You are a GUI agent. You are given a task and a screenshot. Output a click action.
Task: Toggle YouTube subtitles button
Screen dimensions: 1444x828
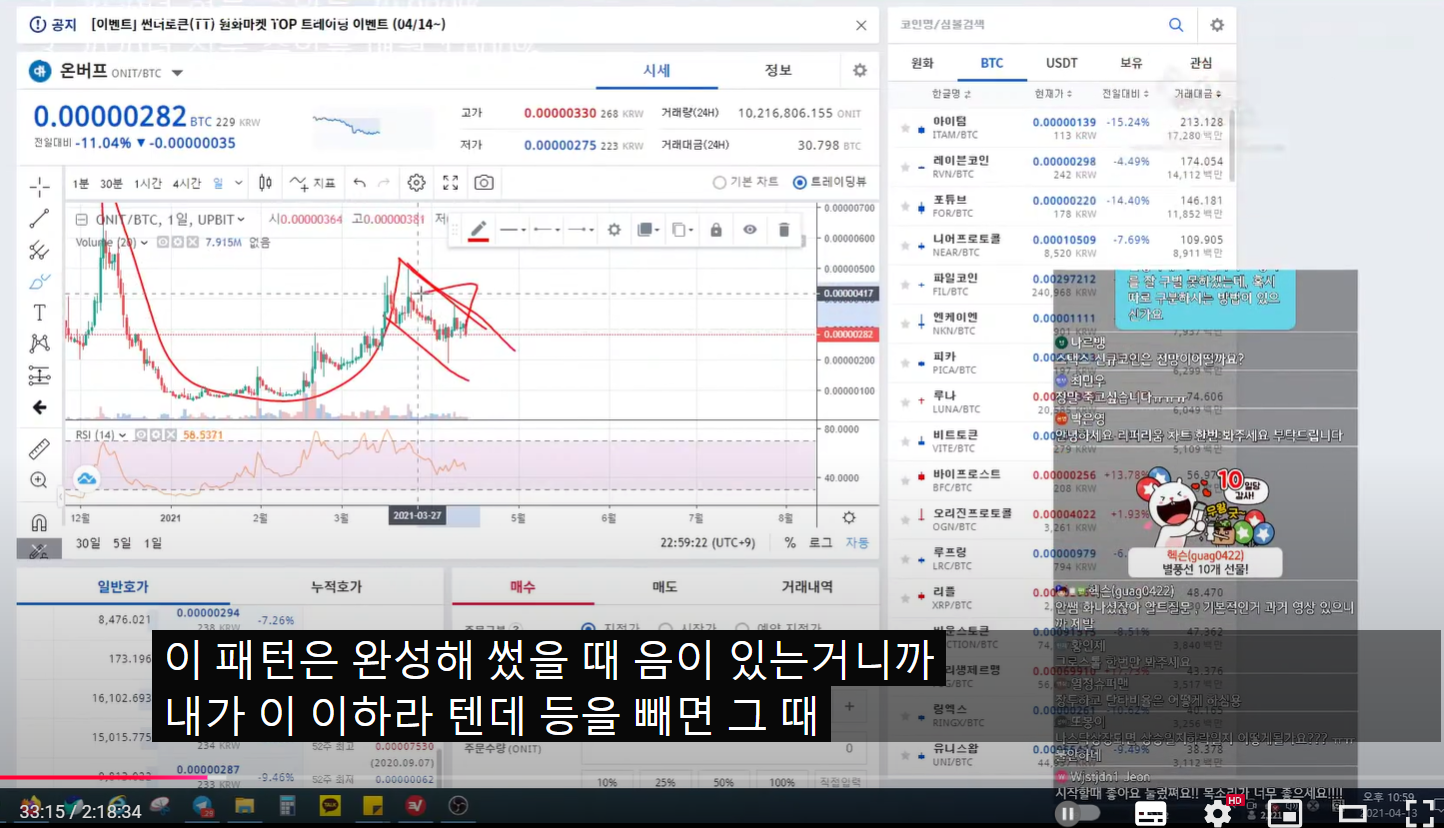[1151, 813]
